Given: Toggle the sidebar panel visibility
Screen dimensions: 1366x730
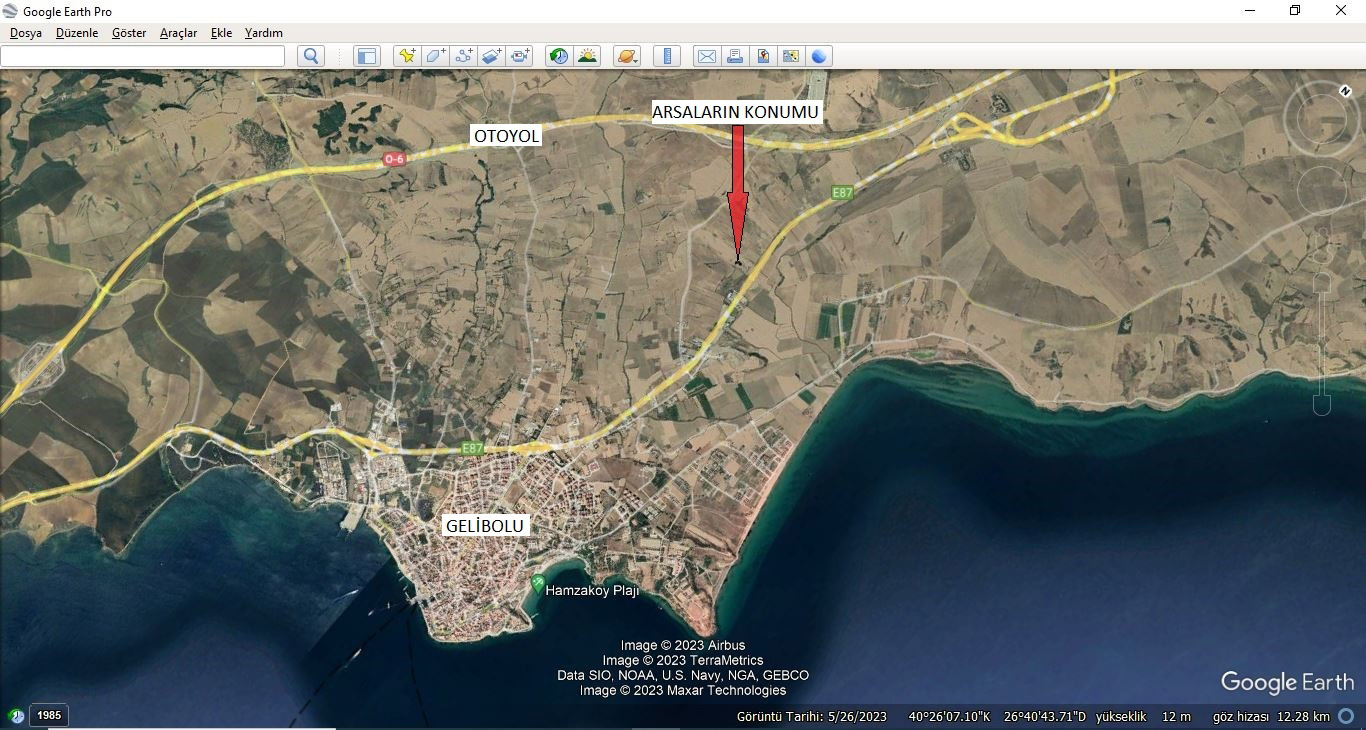Looking at the screenshot, I should [367, 56].
